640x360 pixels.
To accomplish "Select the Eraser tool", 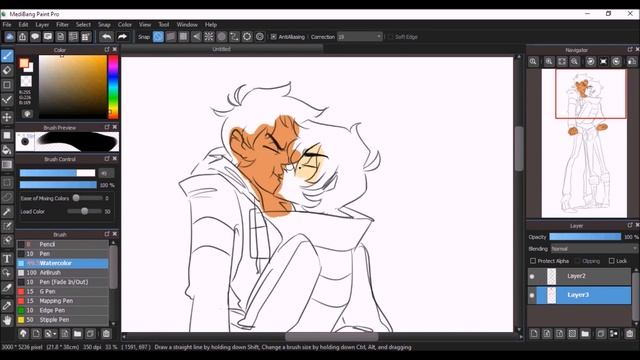I will tap(7, 71).
